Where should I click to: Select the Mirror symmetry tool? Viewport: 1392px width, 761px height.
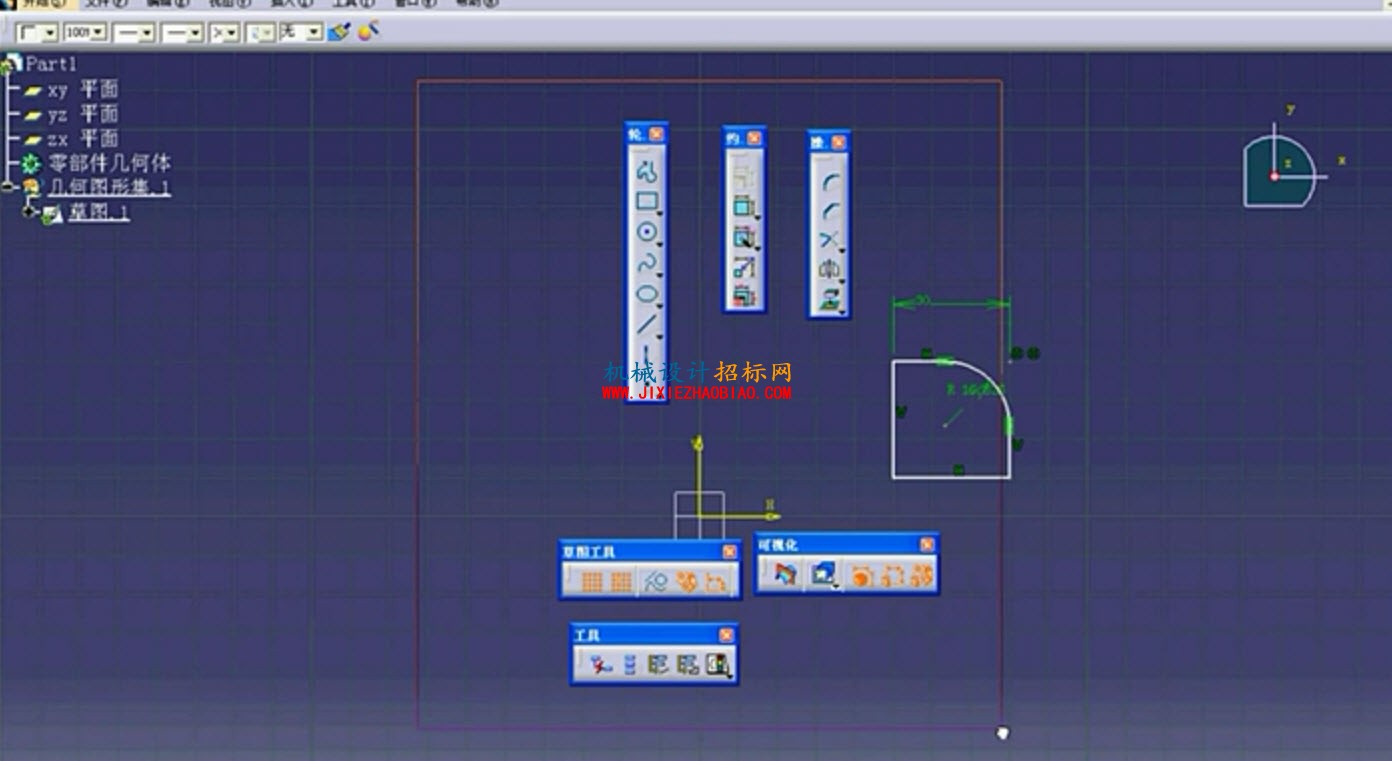click(828, 269)
